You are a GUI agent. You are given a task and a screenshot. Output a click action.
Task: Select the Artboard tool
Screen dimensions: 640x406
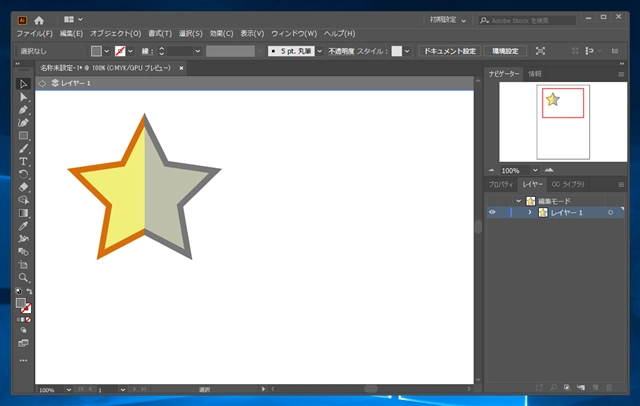click(23, 264)
